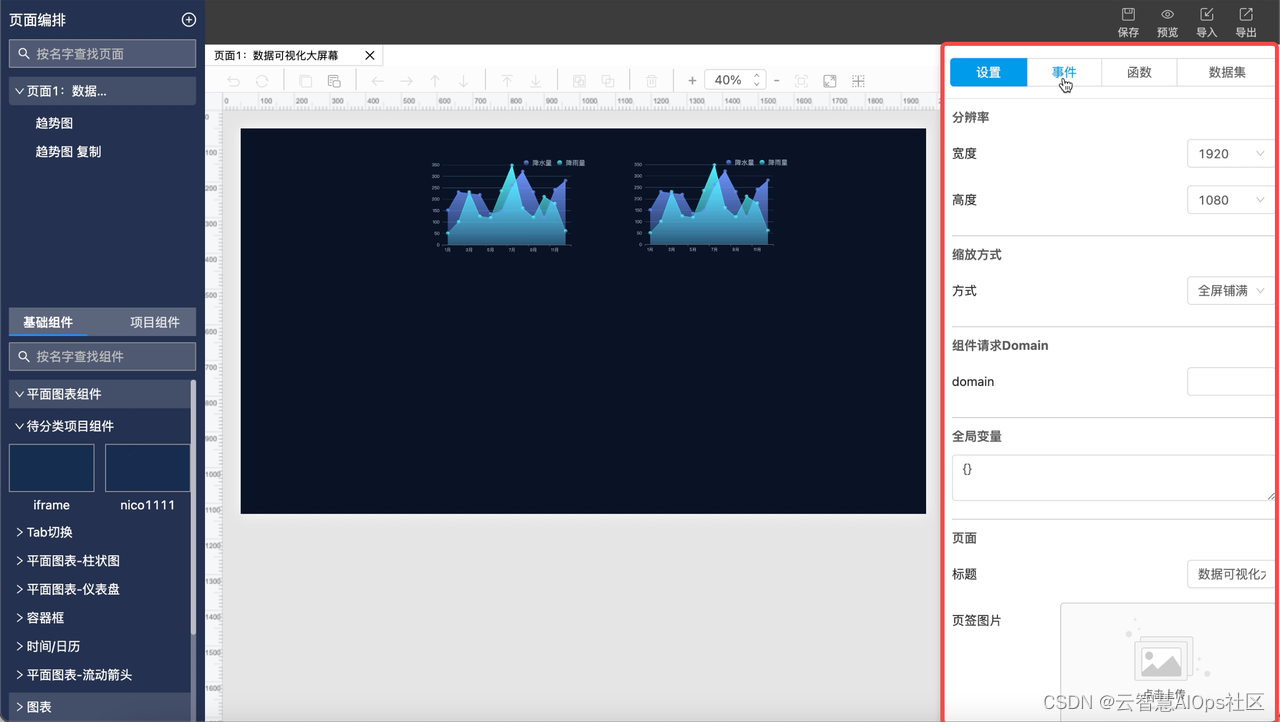
Task: Click the 页签图片 upload box
Action: click(1167, 660)
